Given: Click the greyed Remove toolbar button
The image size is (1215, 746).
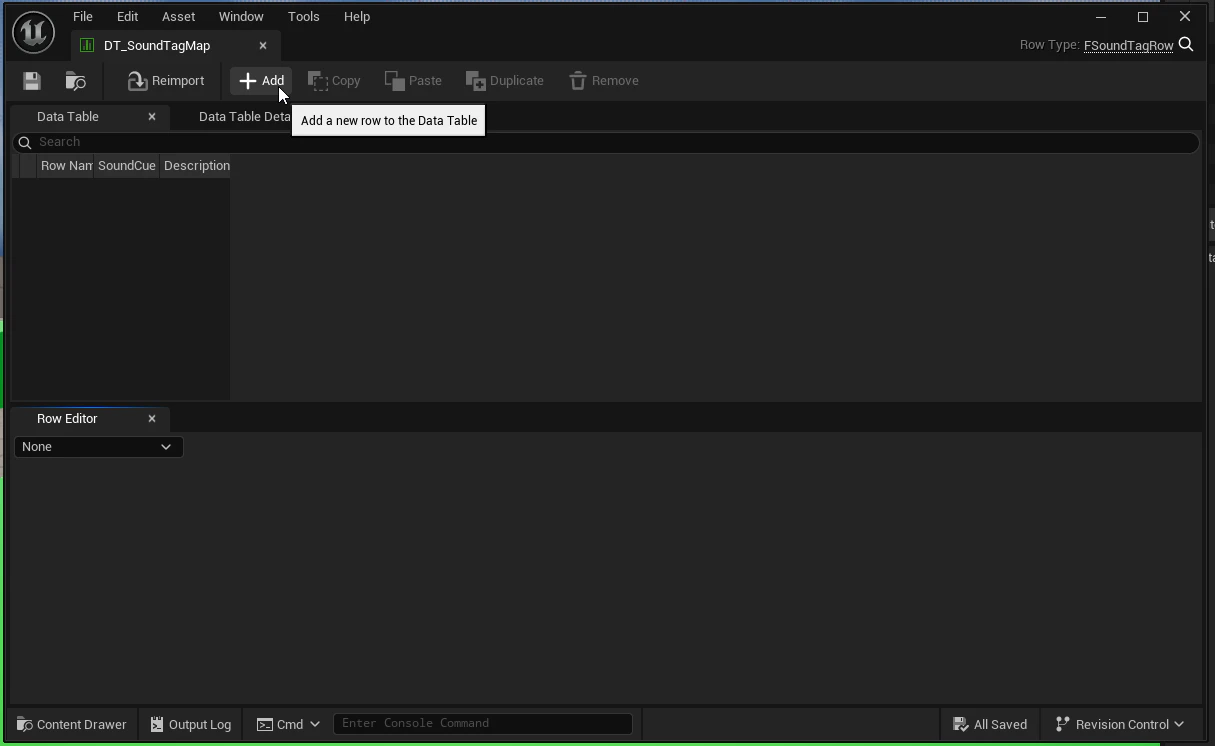Looking at the screenshot, I should pos(604,81).
